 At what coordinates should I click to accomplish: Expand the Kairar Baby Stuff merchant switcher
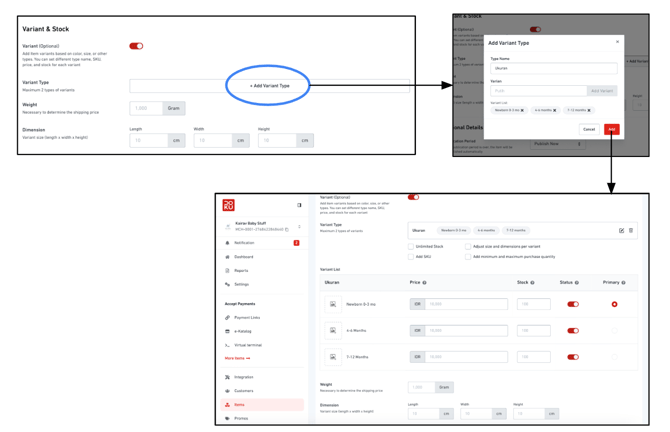coord(300,227)
